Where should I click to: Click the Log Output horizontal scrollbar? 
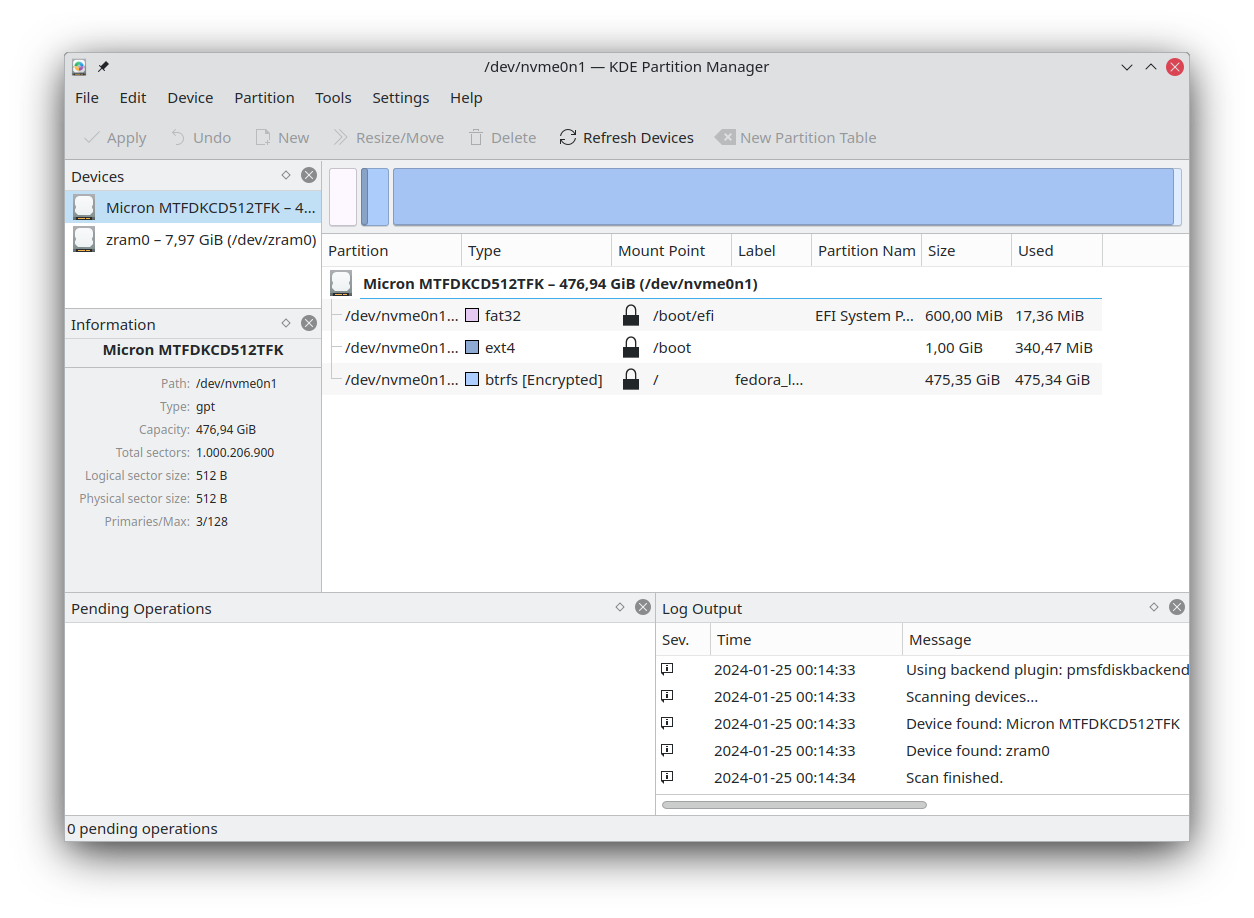pos(794,805)
